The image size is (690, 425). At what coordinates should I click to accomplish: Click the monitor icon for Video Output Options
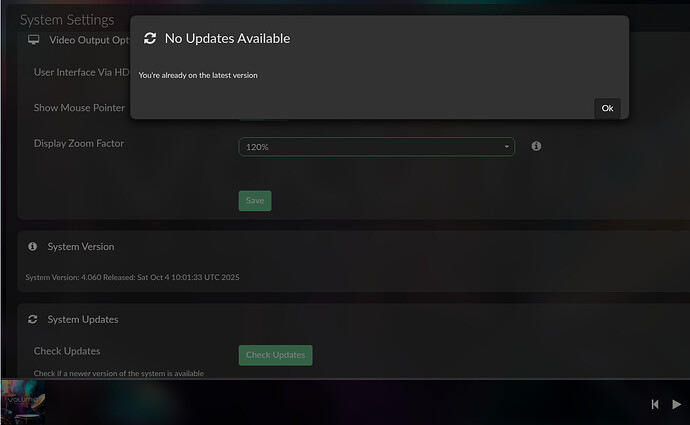click(x=33, y=40)
